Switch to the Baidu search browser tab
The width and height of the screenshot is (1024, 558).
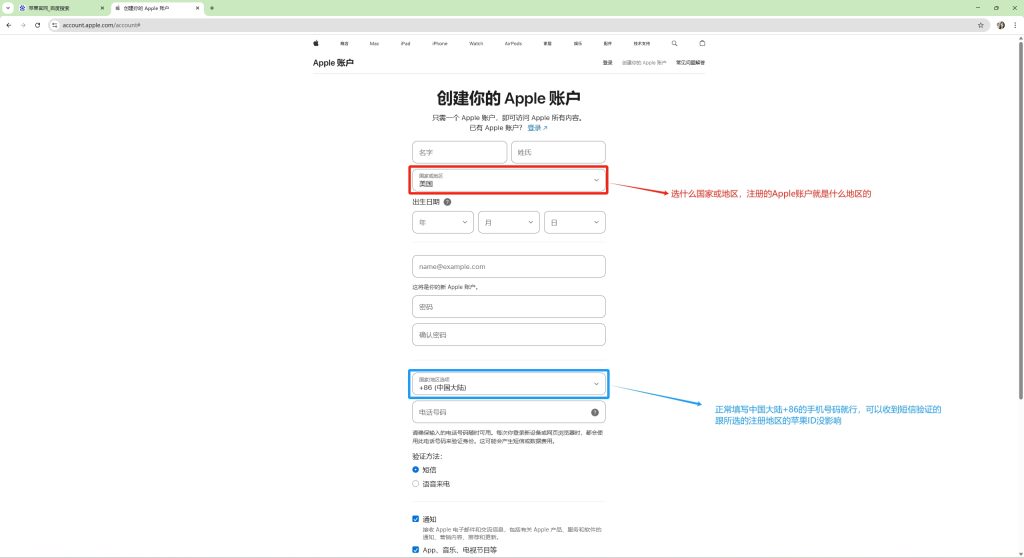[x=61, y=8]
